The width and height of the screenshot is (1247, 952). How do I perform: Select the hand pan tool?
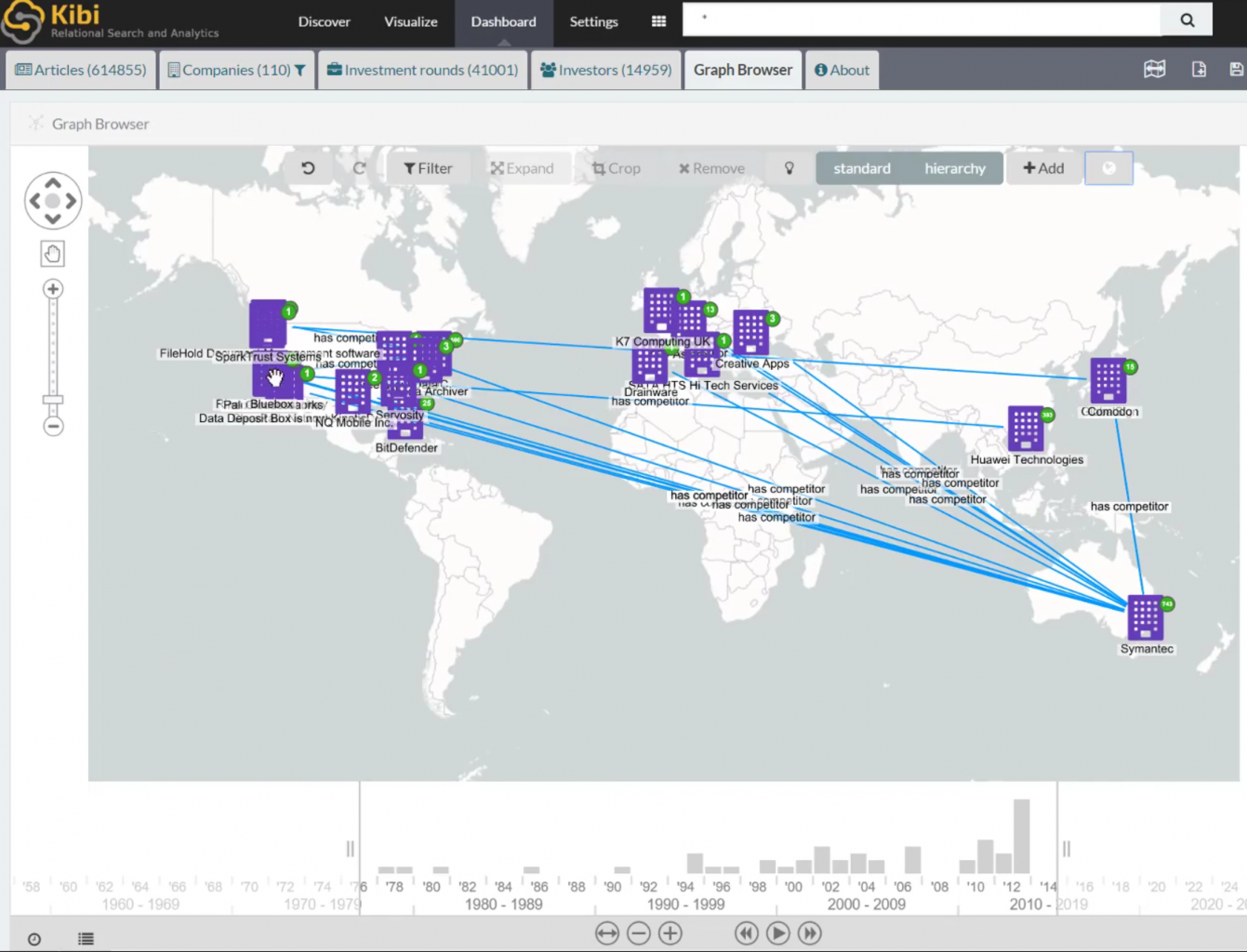click(53, 254)
